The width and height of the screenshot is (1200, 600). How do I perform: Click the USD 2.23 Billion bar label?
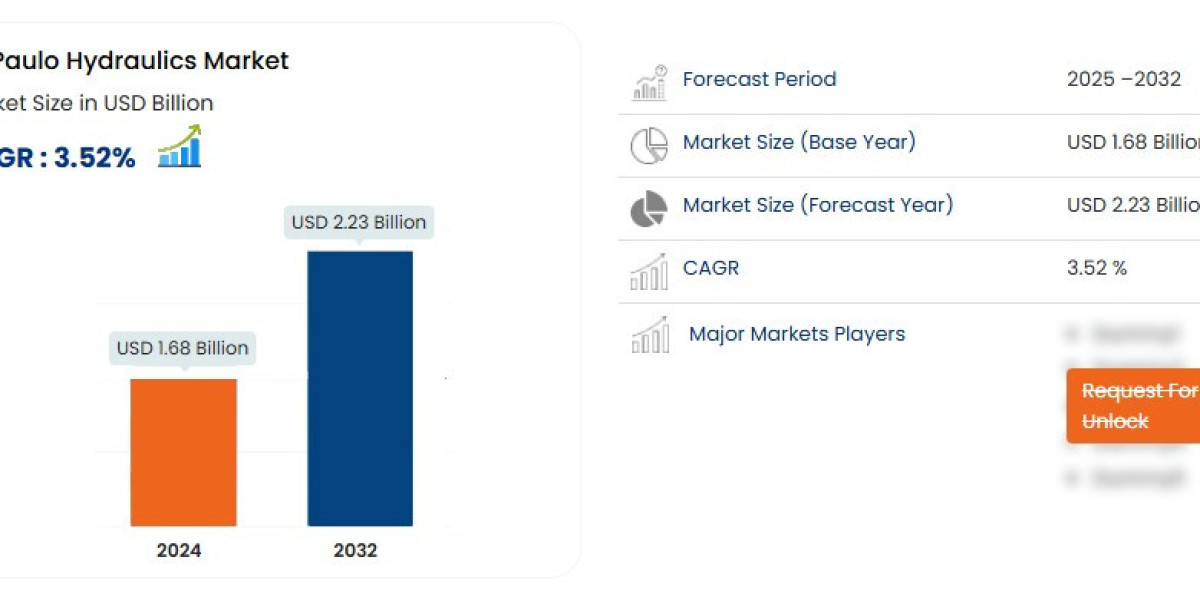(359, 222)
